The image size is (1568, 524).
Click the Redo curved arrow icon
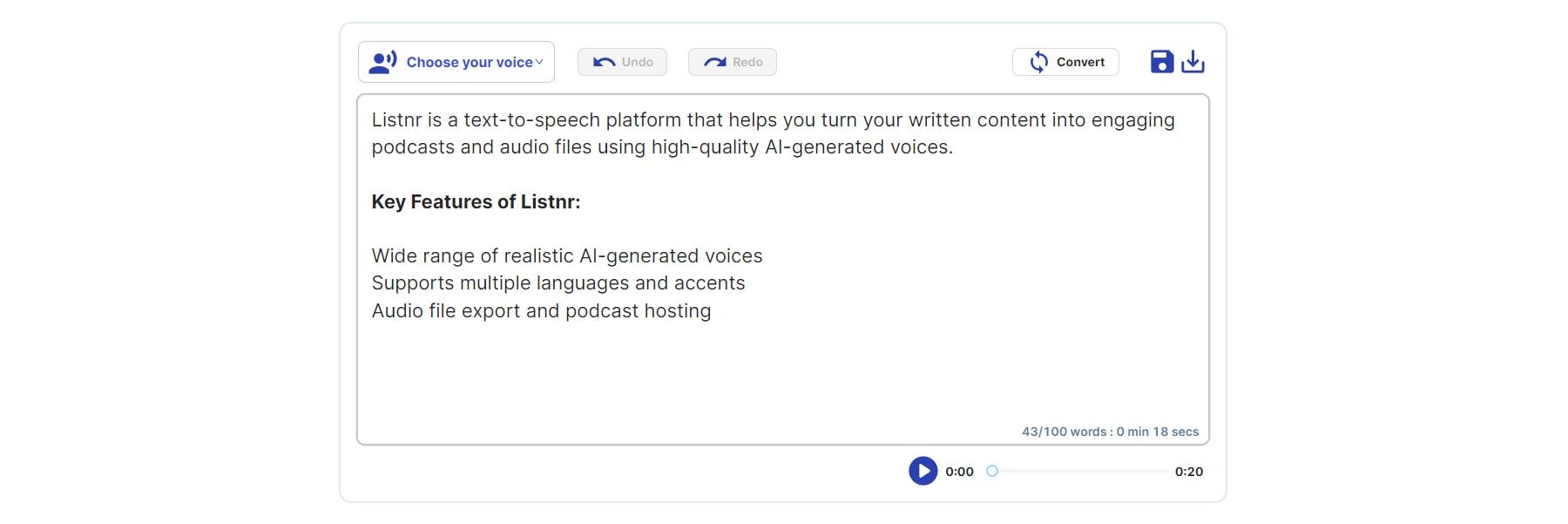click(x=715, y=62)
